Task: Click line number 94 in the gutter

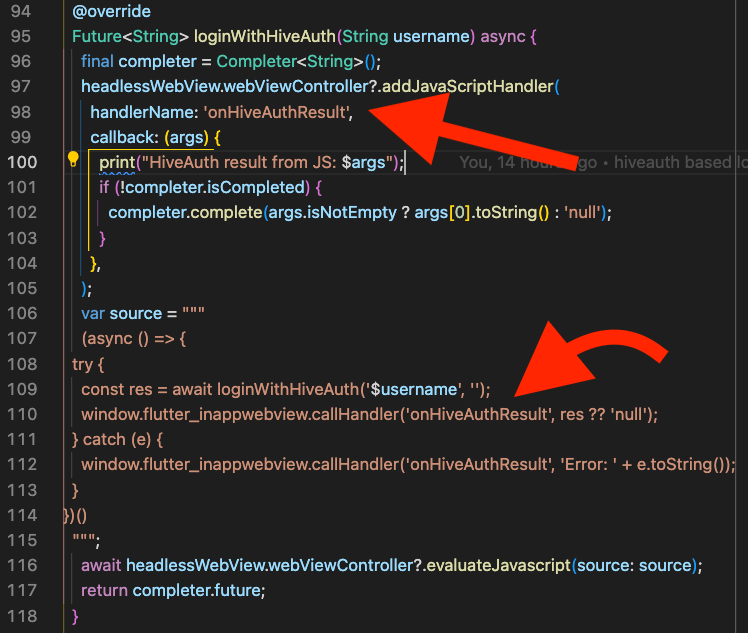Action: click(x=21, y=11)
